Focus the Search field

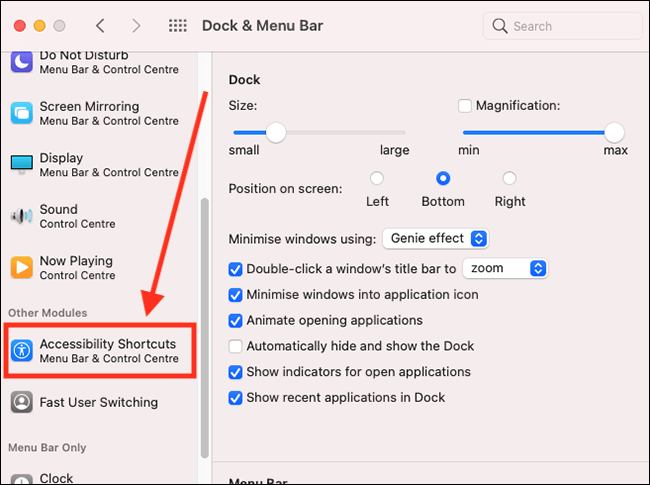click(563, 26)
